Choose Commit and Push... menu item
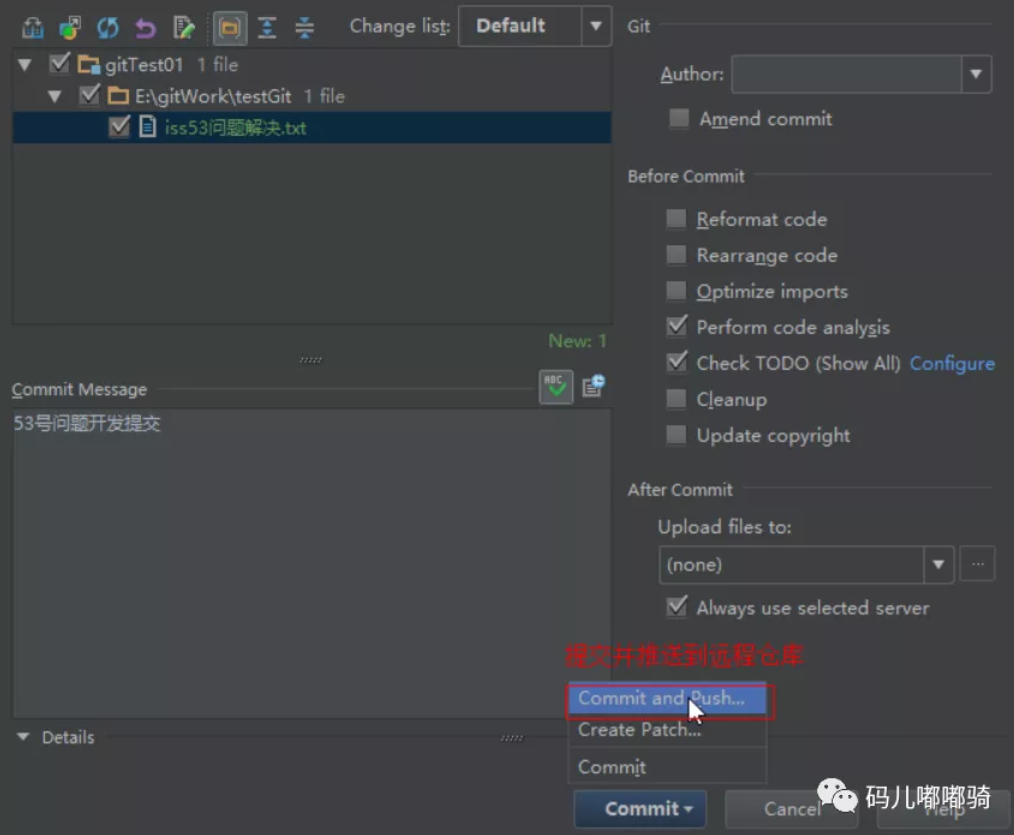 pyautogui.click(x=667, y=699)
